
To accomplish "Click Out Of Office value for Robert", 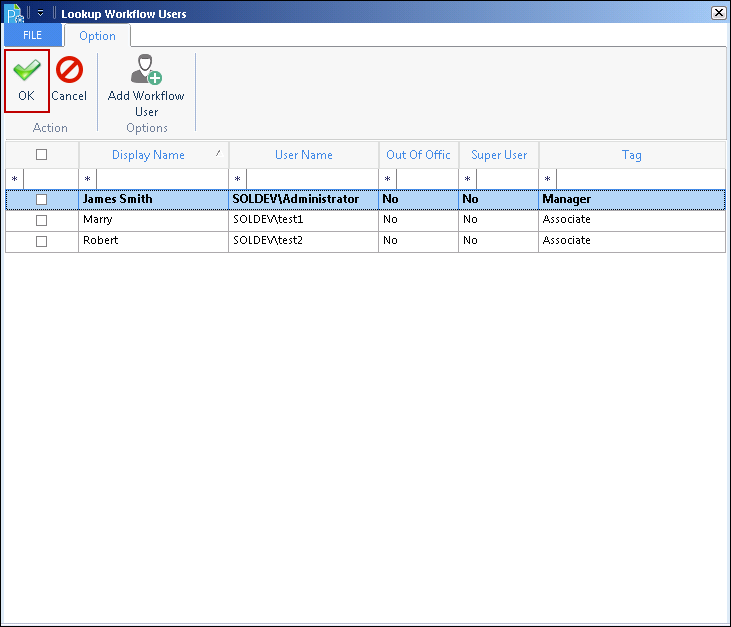I will 419,241.
